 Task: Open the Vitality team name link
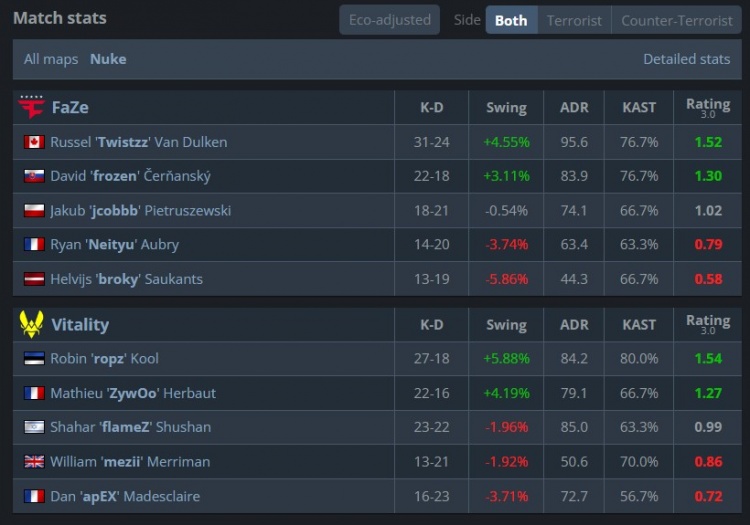[x=80, y=325]
